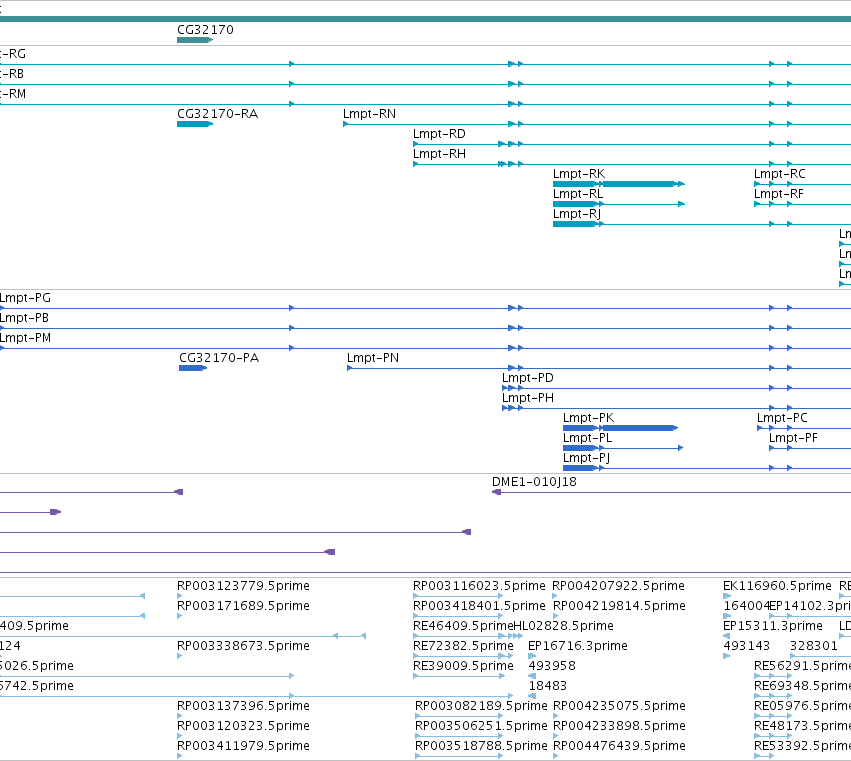Click the teal CG32170 gene glyph
The height and width of the screenshot is (761, 851).
[195, 40]
